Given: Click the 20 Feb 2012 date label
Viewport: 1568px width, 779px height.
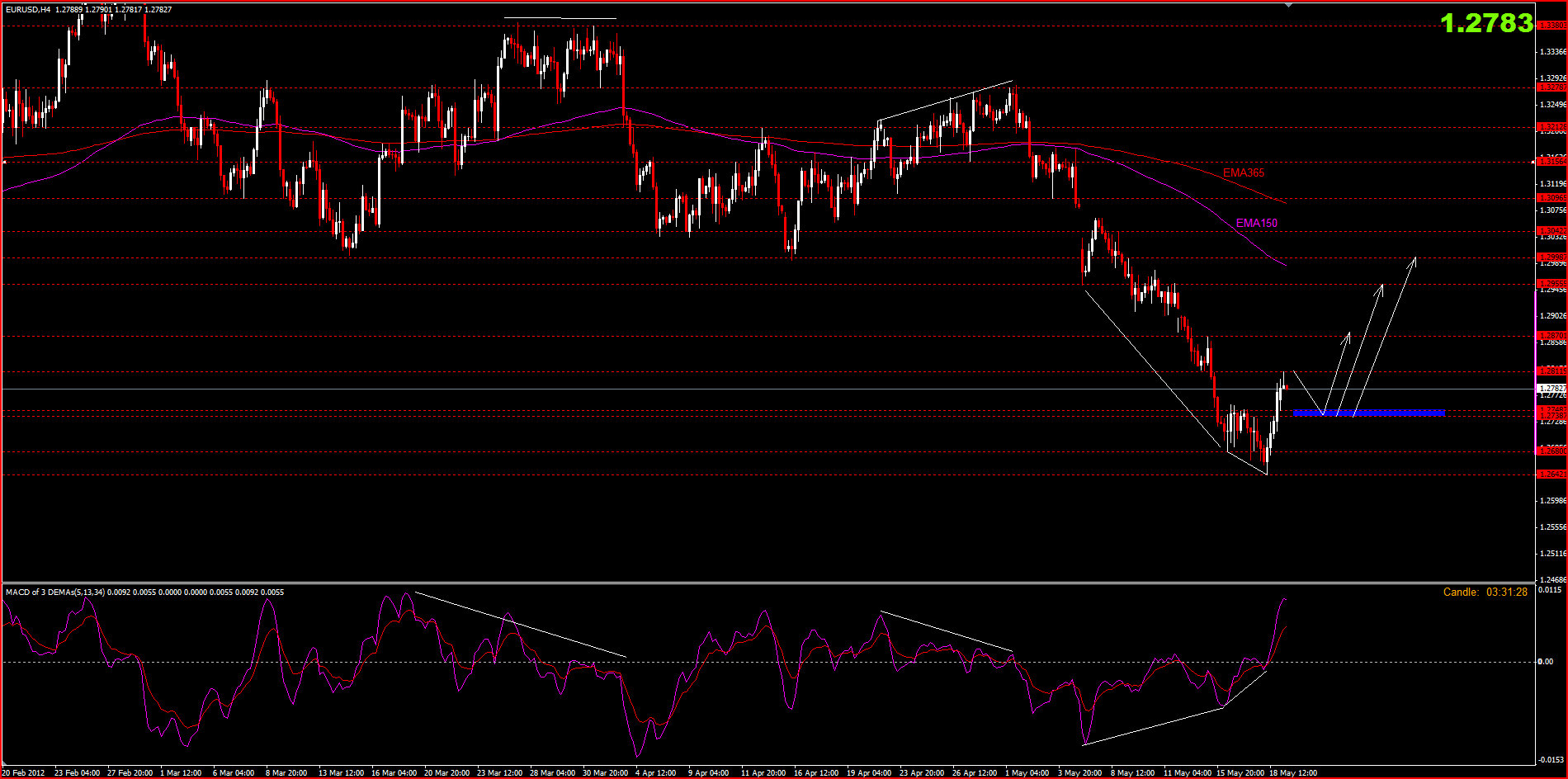Looking at the screenshot, I should click(x=23, y=773).
